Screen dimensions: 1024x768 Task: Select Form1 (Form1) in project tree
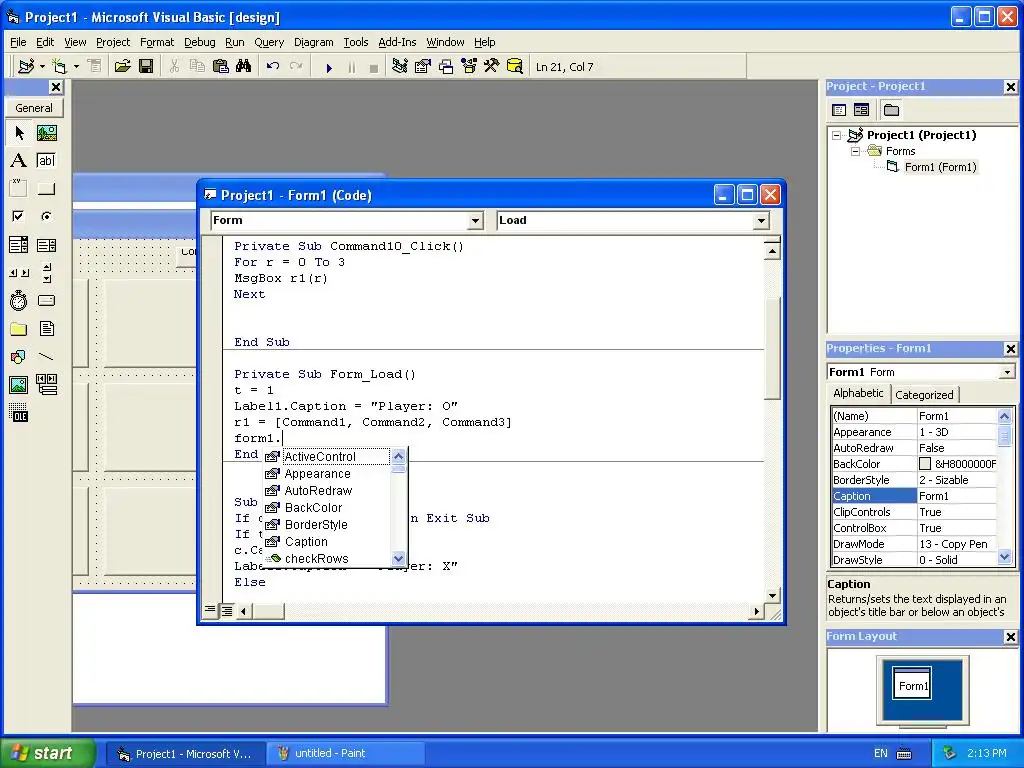click(x=940, y=167)
